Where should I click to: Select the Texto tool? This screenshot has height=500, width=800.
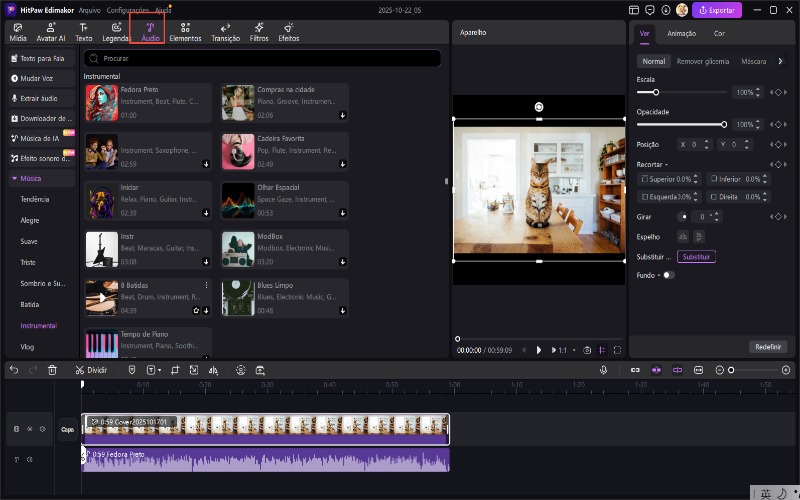pos(84,32)
